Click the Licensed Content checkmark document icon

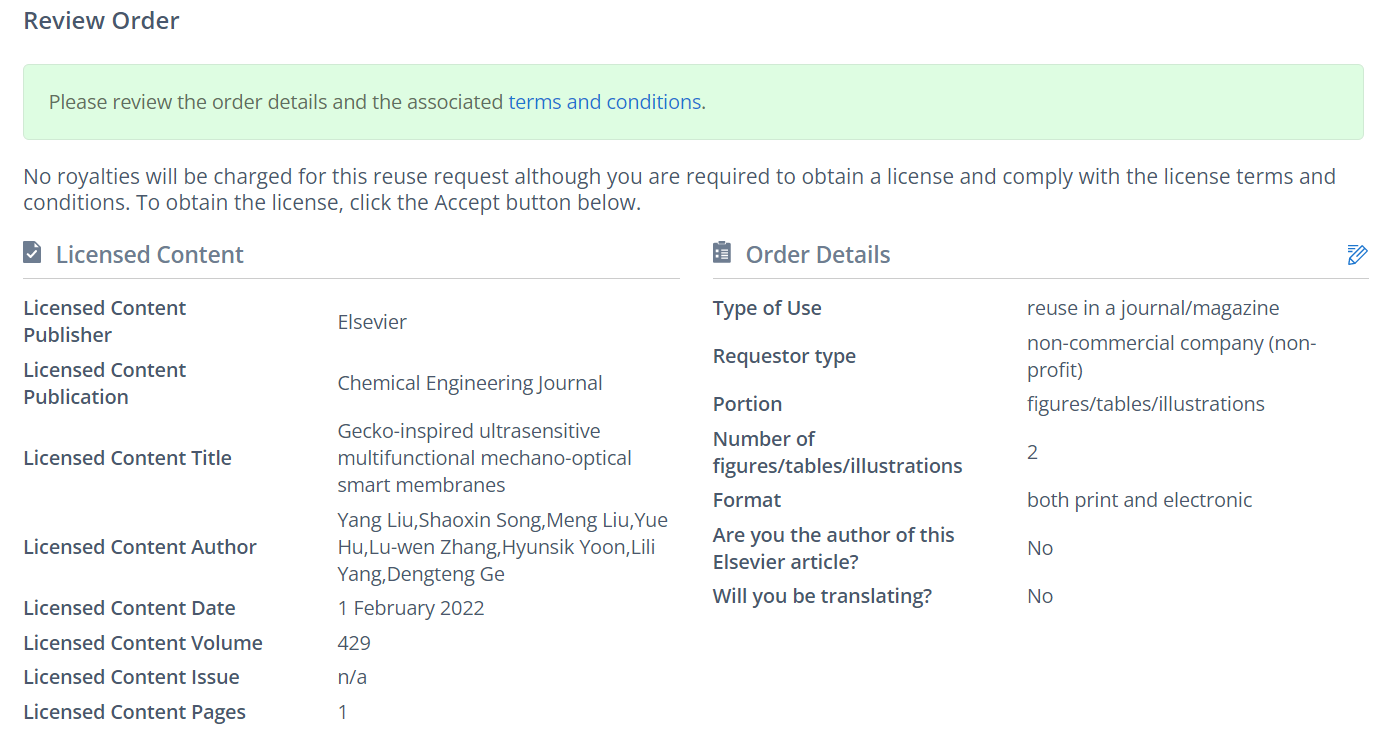tap(33, 253)
